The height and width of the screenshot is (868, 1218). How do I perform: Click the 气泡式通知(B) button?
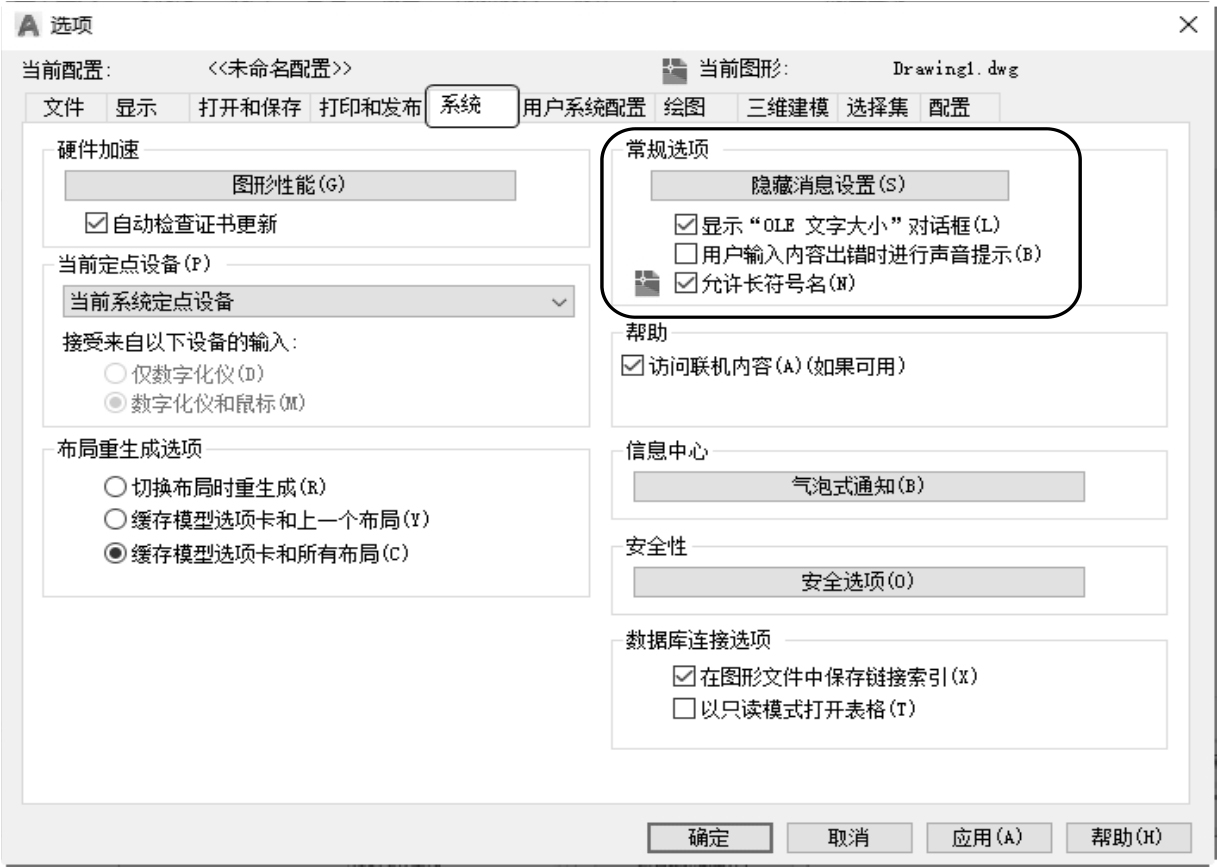point(859,486)
